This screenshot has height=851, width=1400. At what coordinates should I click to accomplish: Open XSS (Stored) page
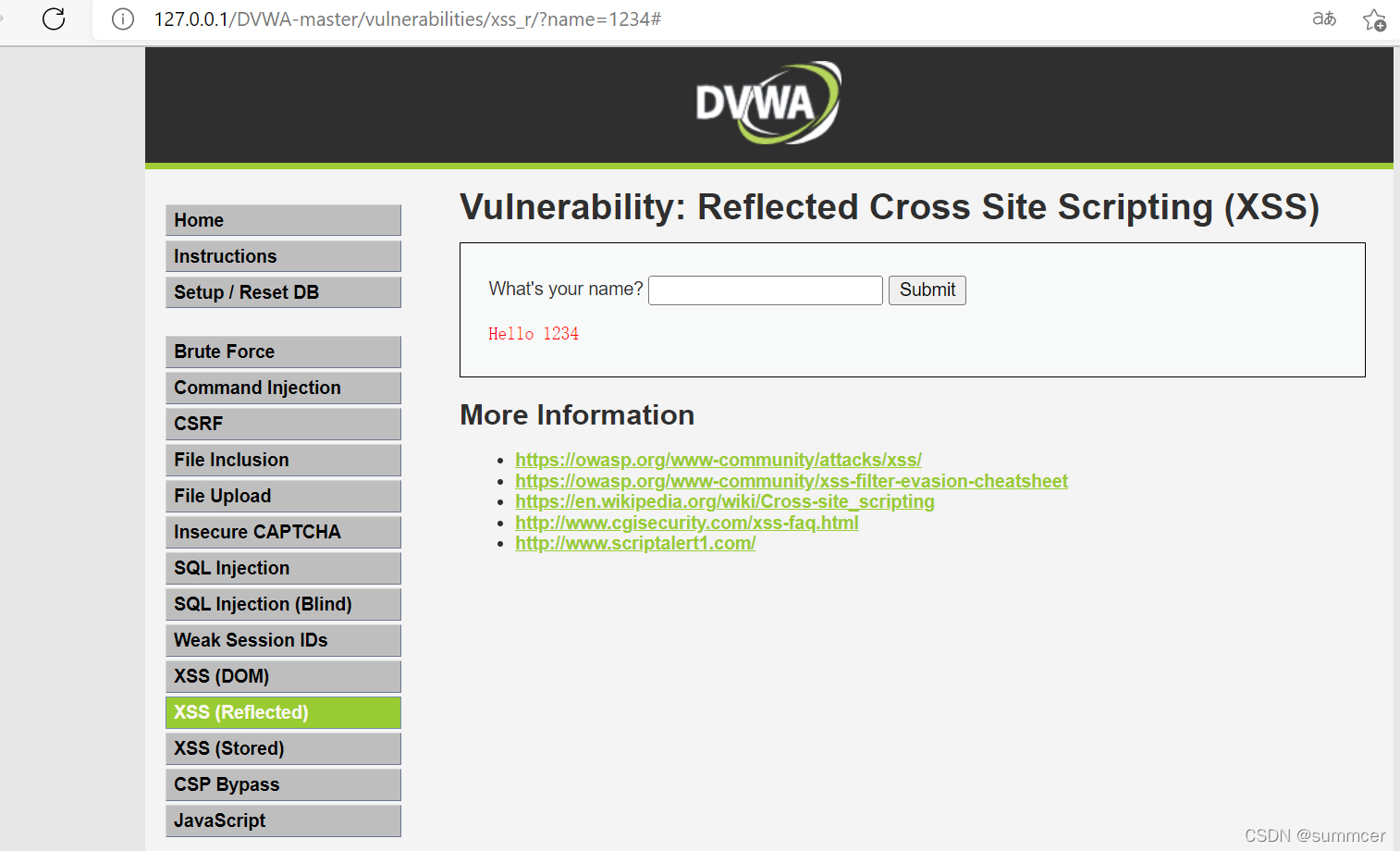pos(283,748)
